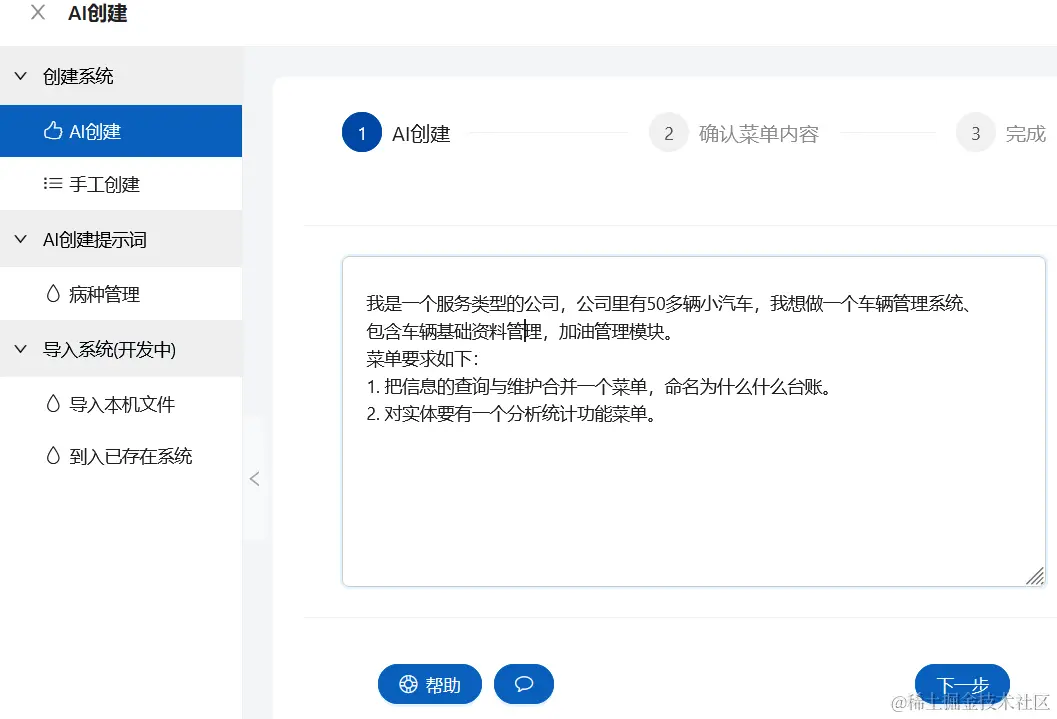The height and width of the screenshot is (719, 1057).
Task: Click inside the requirement description text area
Action: 694,421
